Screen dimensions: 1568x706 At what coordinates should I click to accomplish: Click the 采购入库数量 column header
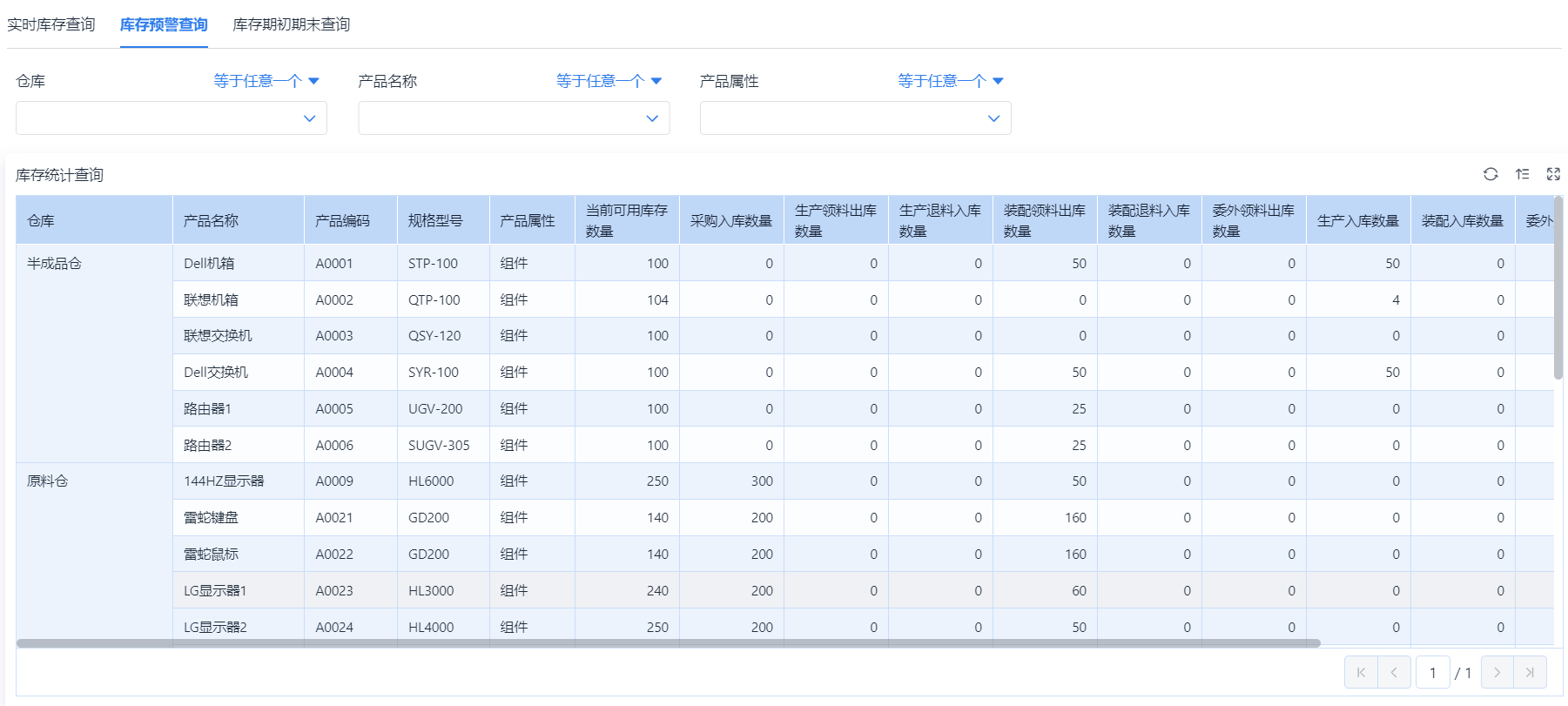coord(731,220)
